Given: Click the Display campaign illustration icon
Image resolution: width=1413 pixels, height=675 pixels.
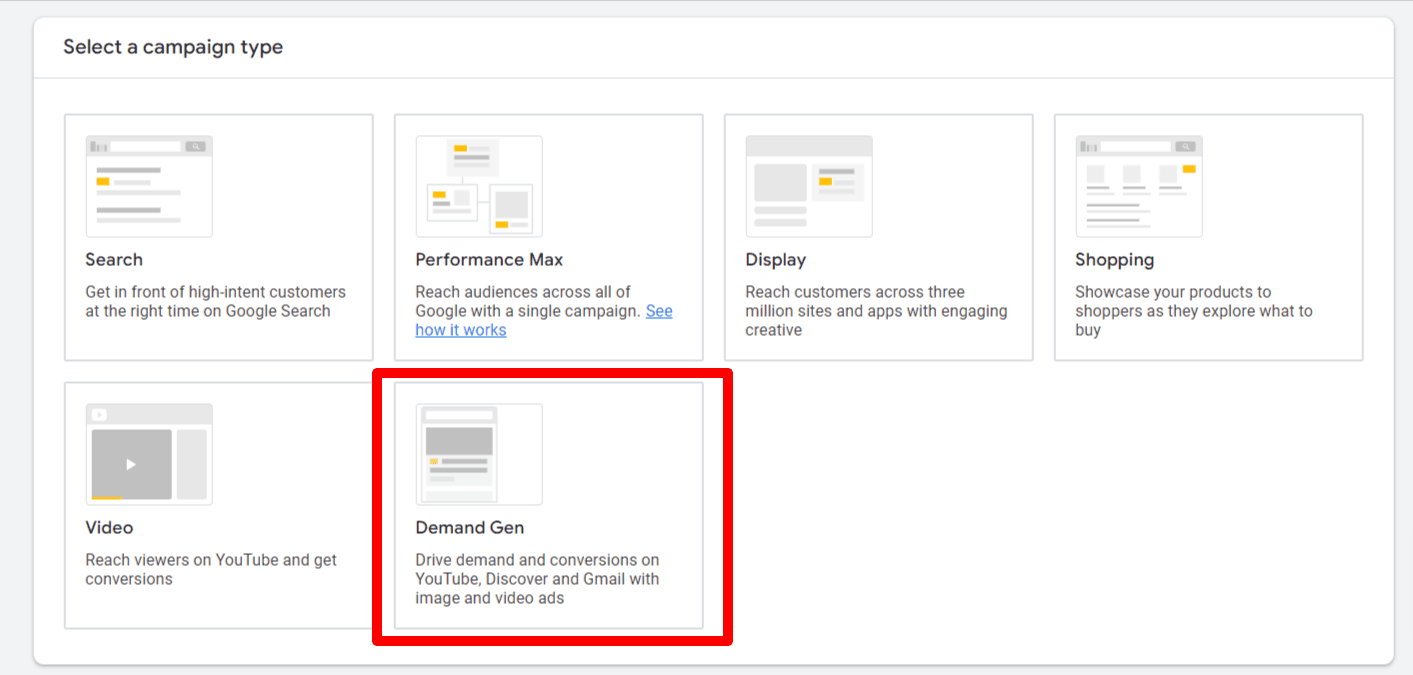Looking at the screenshot, I should [809, 186].
